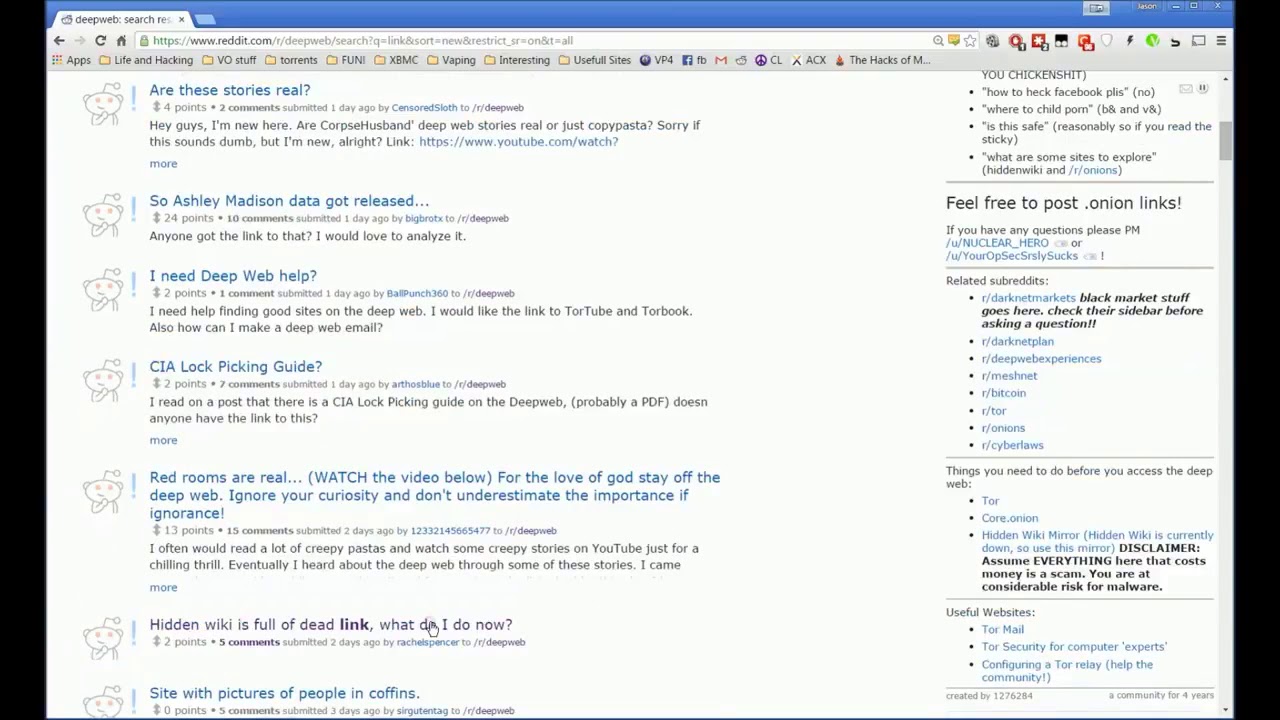Open the VO stuff bookmark folder
The height and width of the screenshot is (720, 1280).
tap(229, 60)
